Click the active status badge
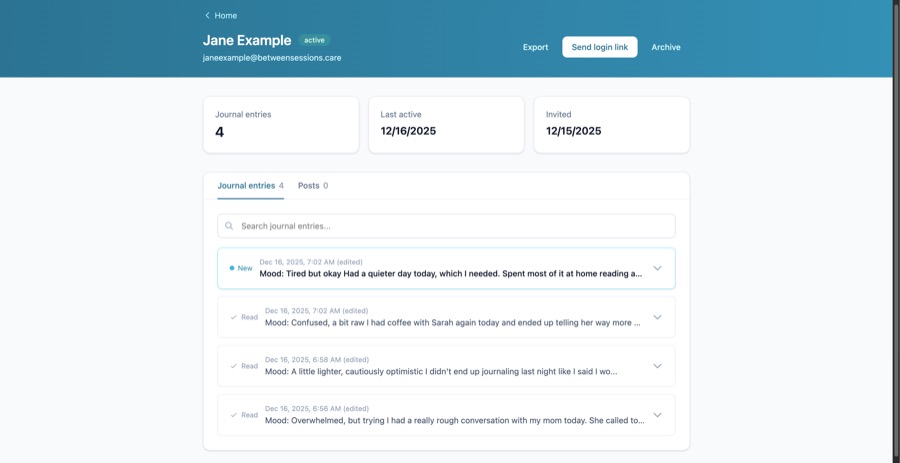The height and width of the screenshot is (463, 900). [314, 40]
